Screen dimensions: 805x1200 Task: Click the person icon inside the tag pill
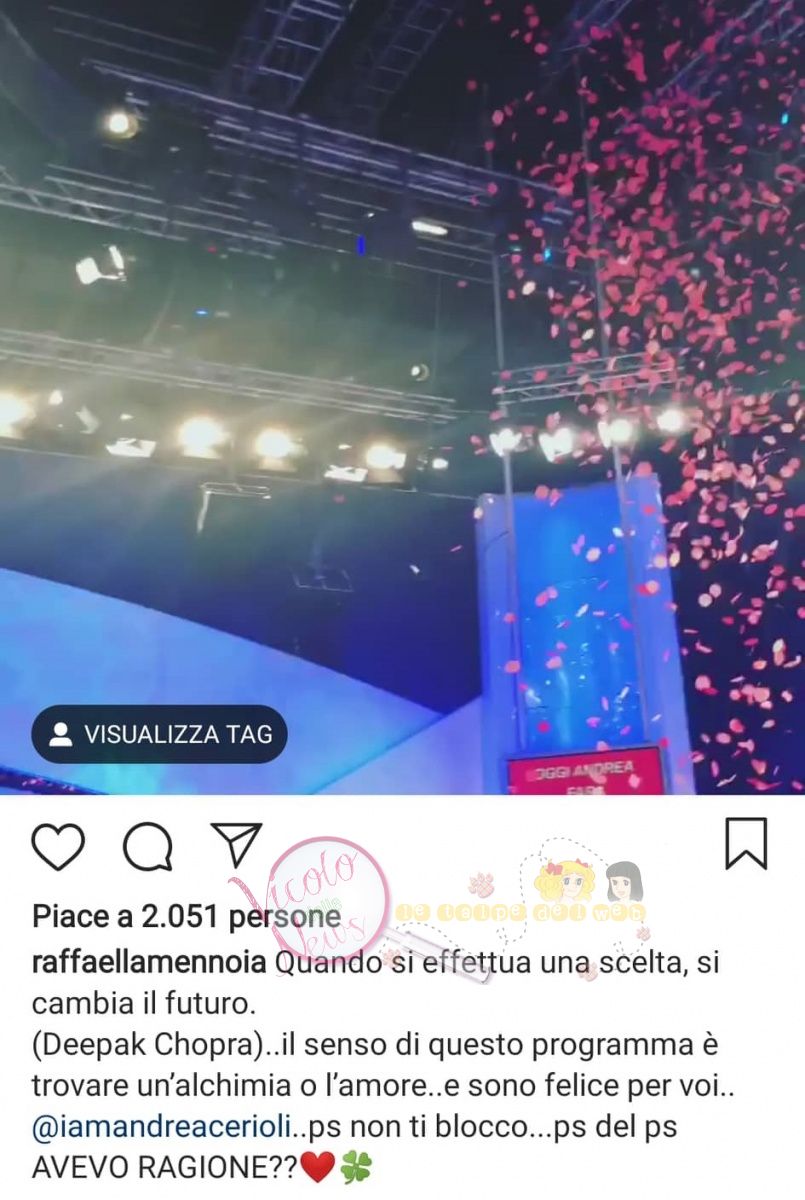[60, 734]
